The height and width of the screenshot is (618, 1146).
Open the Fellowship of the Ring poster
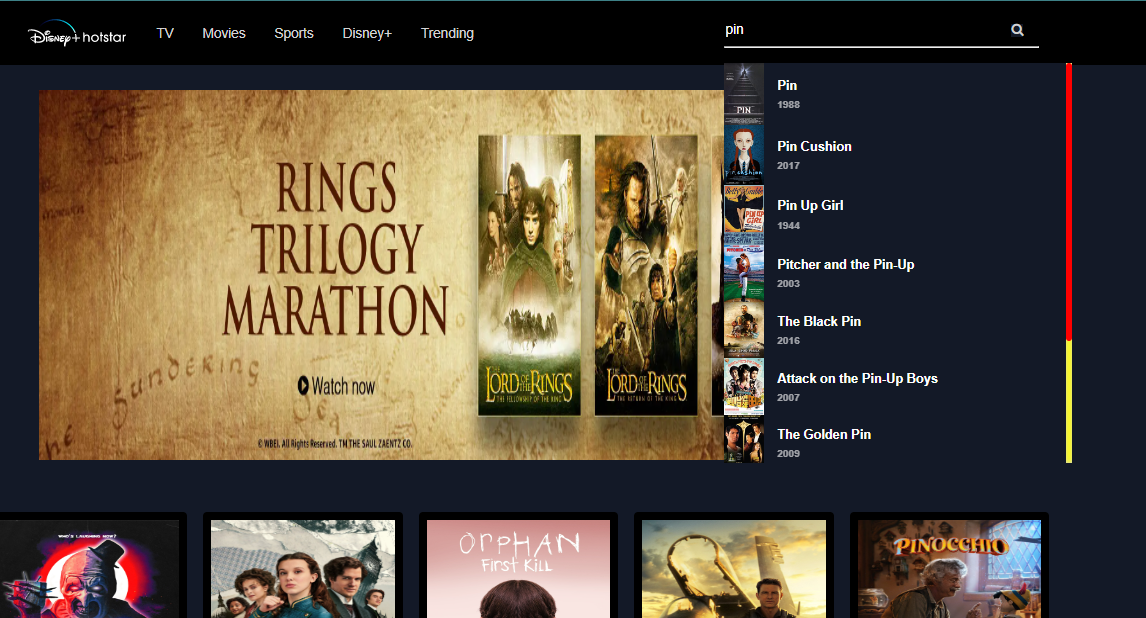[529, 275]
